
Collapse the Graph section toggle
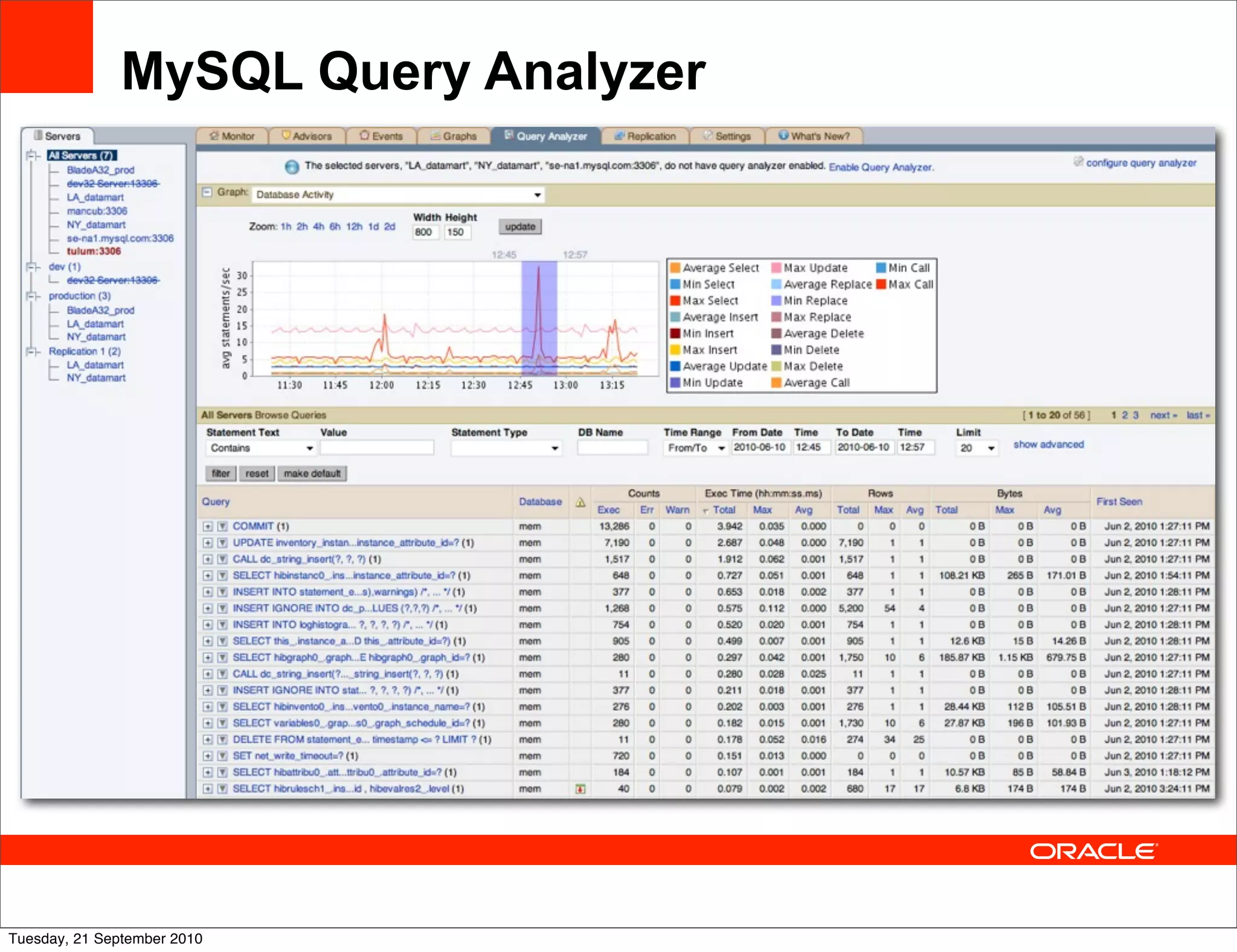coord(207,192)
